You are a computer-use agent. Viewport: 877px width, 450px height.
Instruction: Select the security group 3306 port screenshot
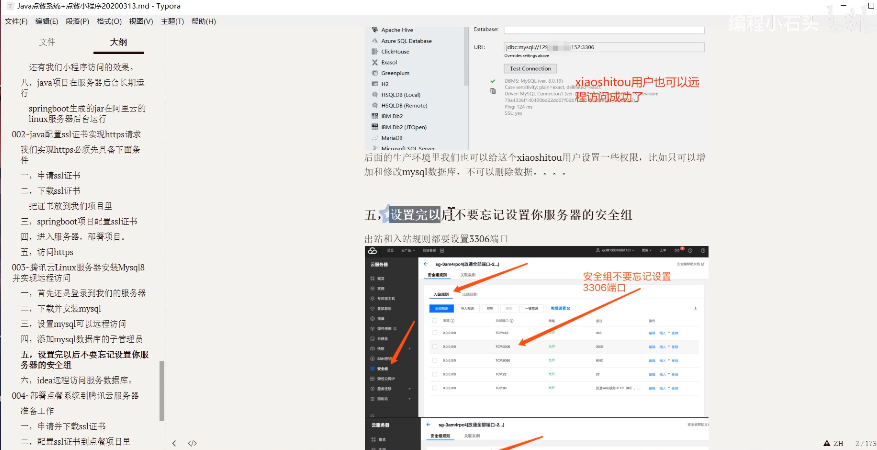click(x=536, y=331)
